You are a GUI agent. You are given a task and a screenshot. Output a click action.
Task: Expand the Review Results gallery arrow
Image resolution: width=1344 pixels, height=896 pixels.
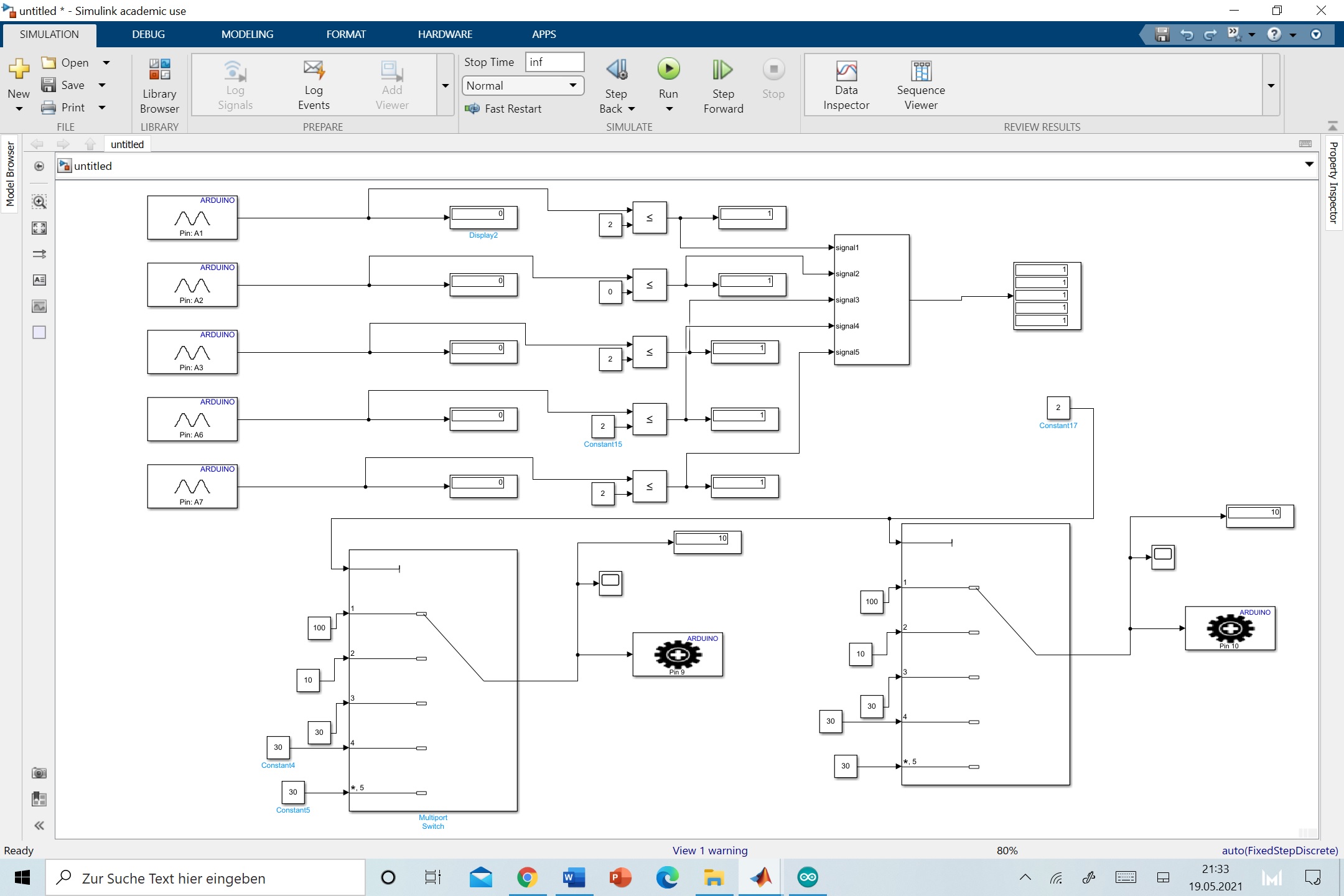(1271, 85)
